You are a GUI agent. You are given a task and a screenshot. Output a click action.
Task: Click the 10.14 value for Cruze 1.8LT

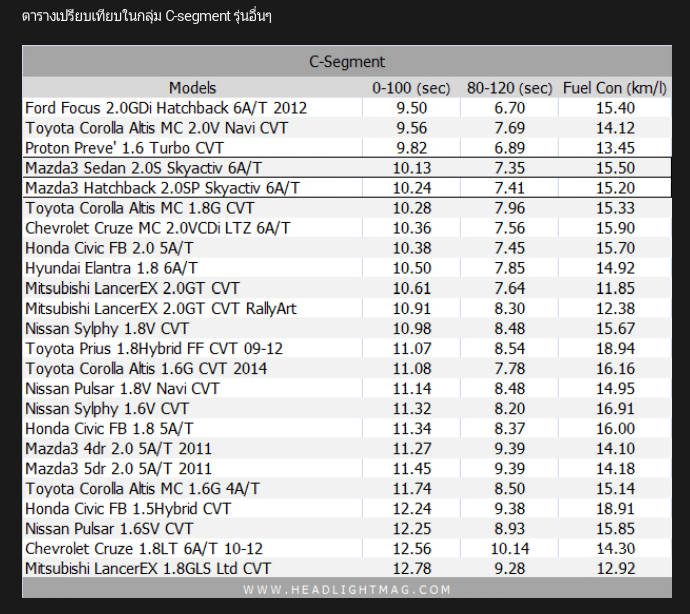pos(510,549)
